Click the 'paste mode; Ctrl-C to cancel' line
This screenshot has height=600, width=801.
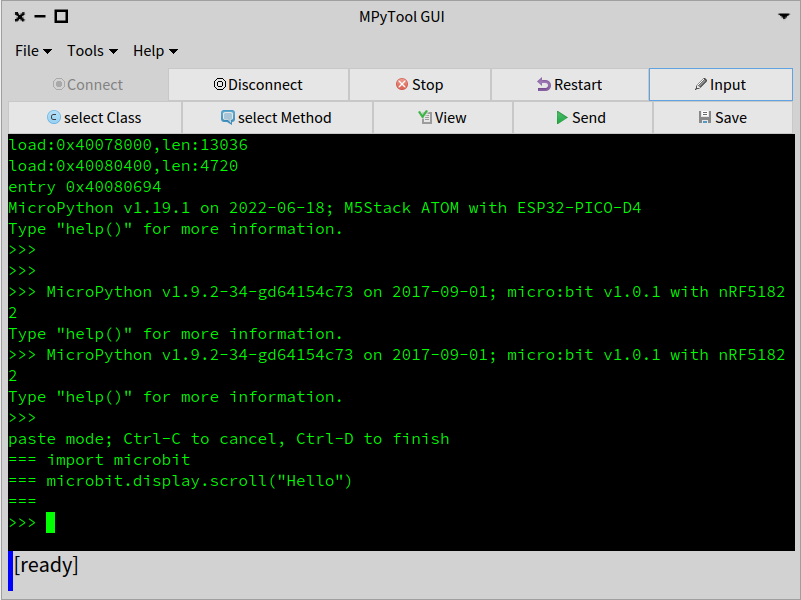click(x=229, y=439)
